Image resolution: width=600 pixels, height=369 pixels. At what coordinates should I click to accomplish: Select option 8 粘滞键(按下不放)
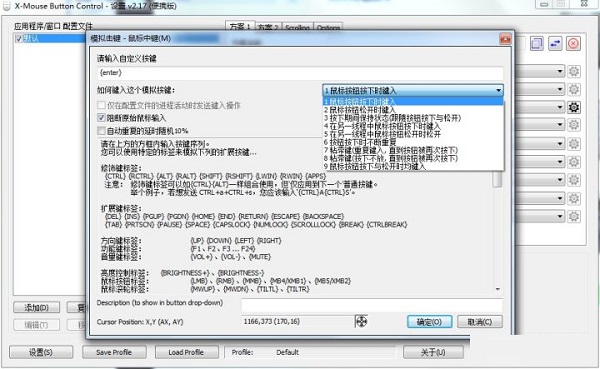(413, 158)
